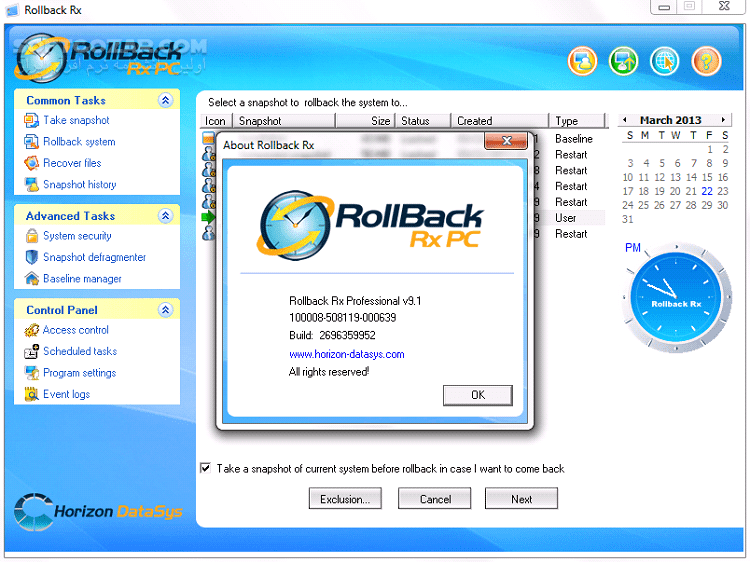Click the Event logs magnifier icon
The width and height of the screenshot is (750, 562).
(32, 394)
